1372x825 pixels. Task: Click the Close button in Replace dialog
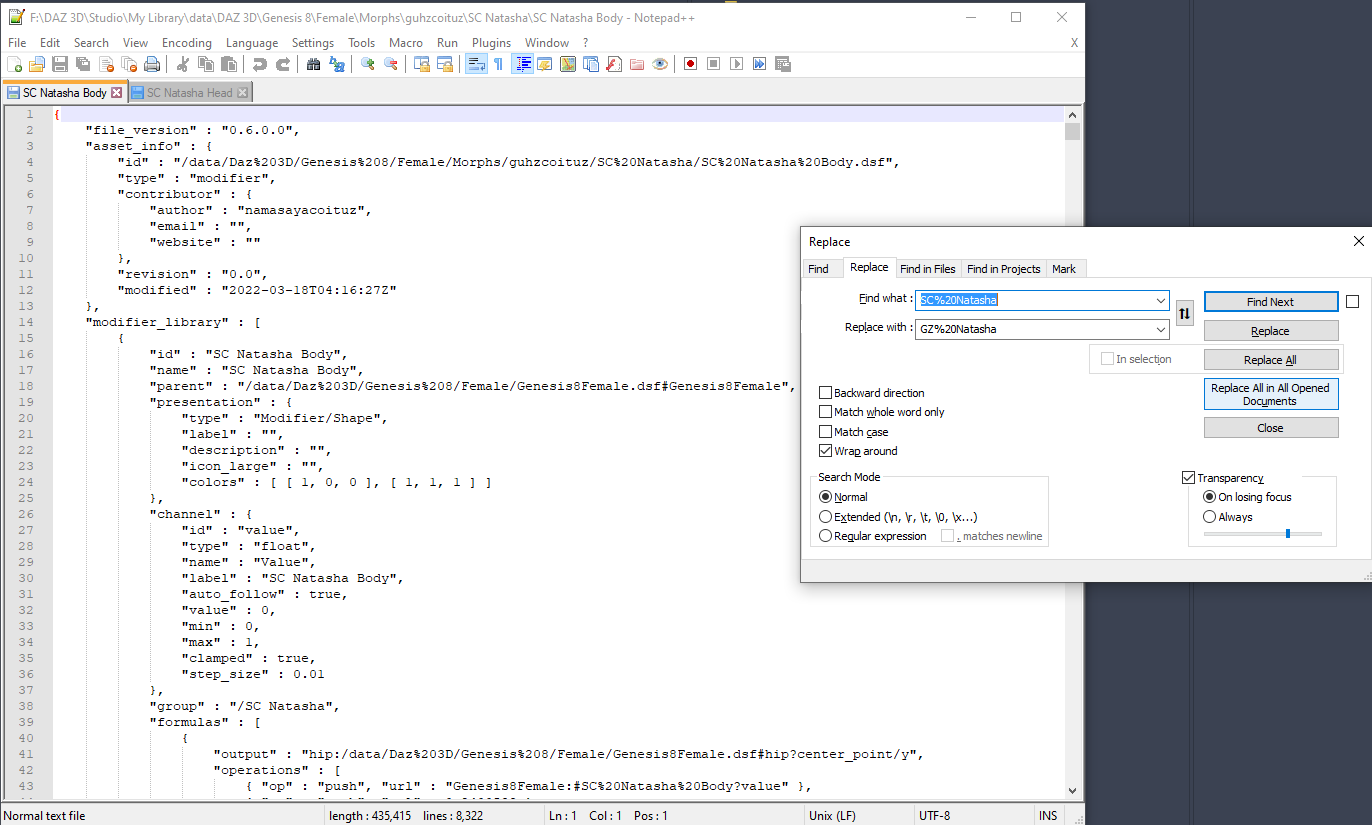point(1271,428)
